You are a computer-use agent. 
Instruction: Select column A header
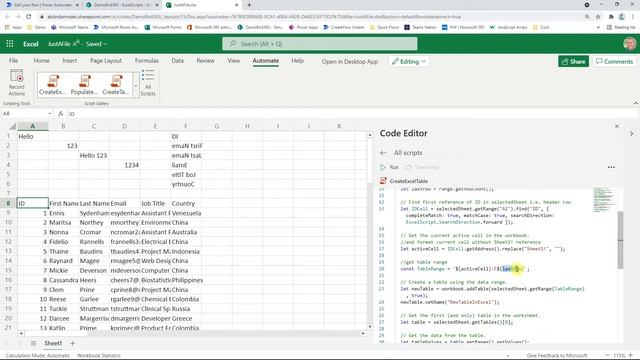click(x=33, y=126)
